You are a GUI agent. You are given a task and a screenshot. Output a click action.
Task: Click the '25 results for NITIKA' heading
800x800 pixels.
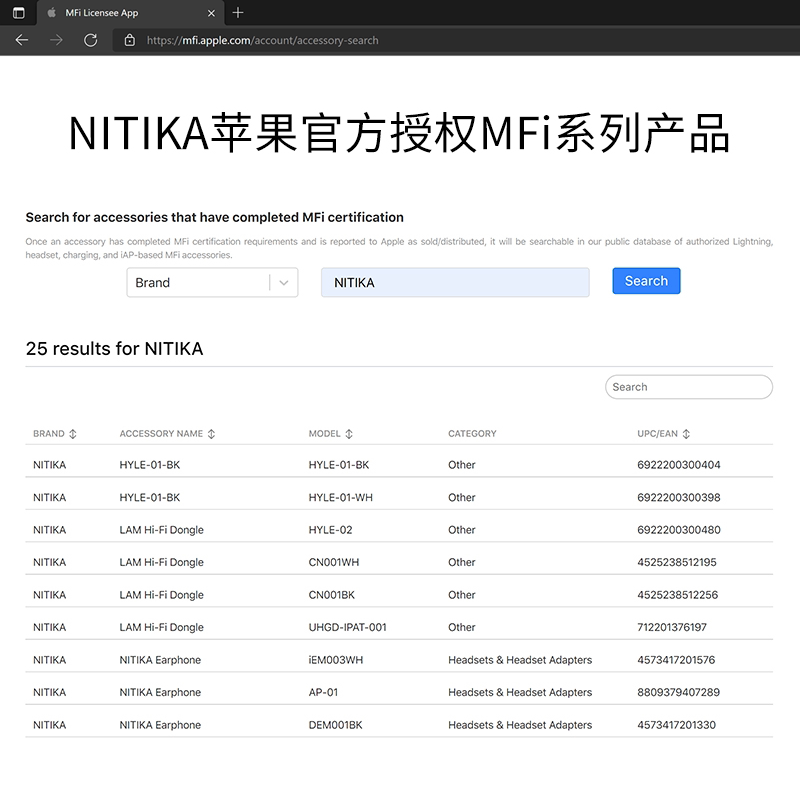114,348
